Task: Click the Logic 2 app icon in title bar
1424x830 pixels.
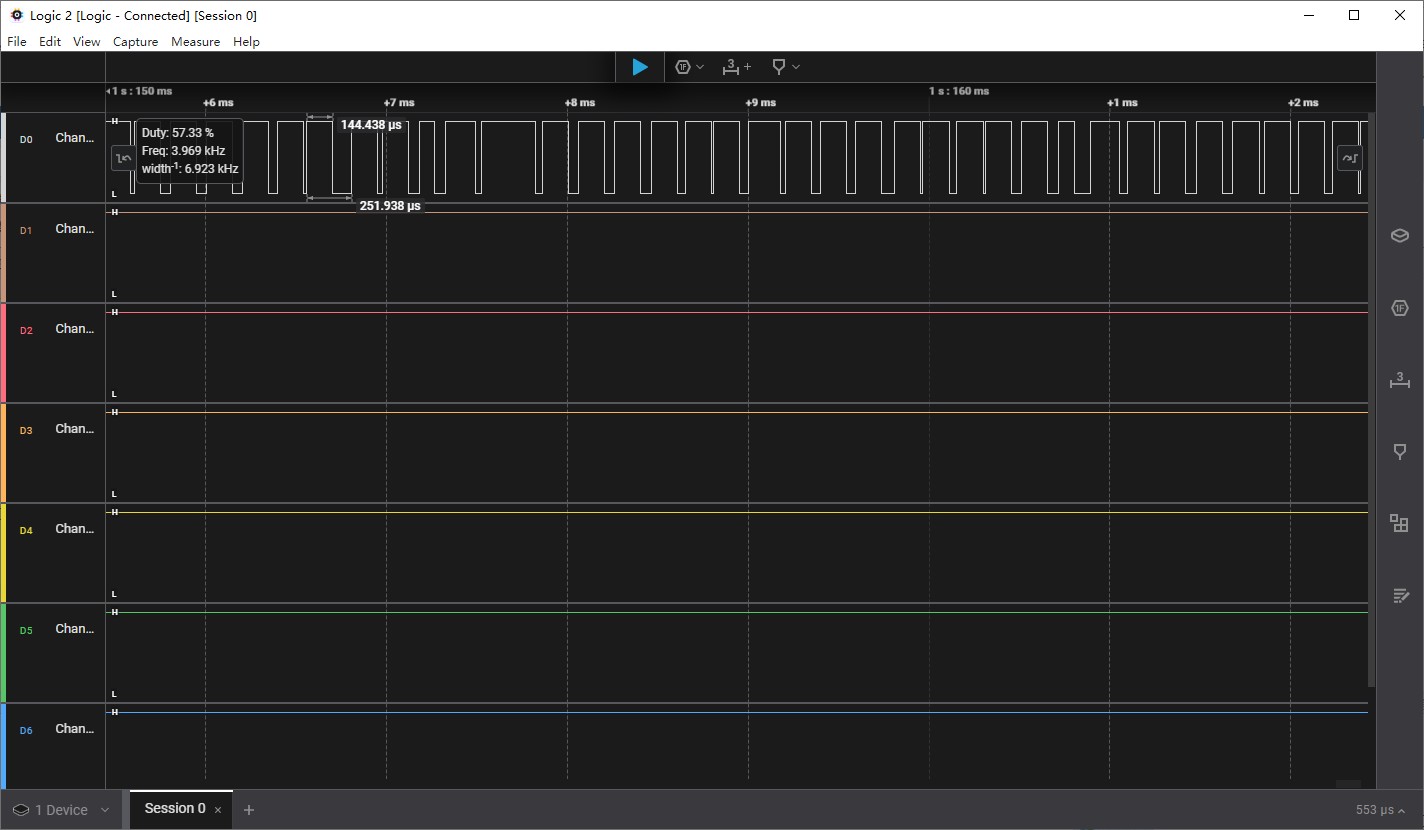Action: point(16,15)
